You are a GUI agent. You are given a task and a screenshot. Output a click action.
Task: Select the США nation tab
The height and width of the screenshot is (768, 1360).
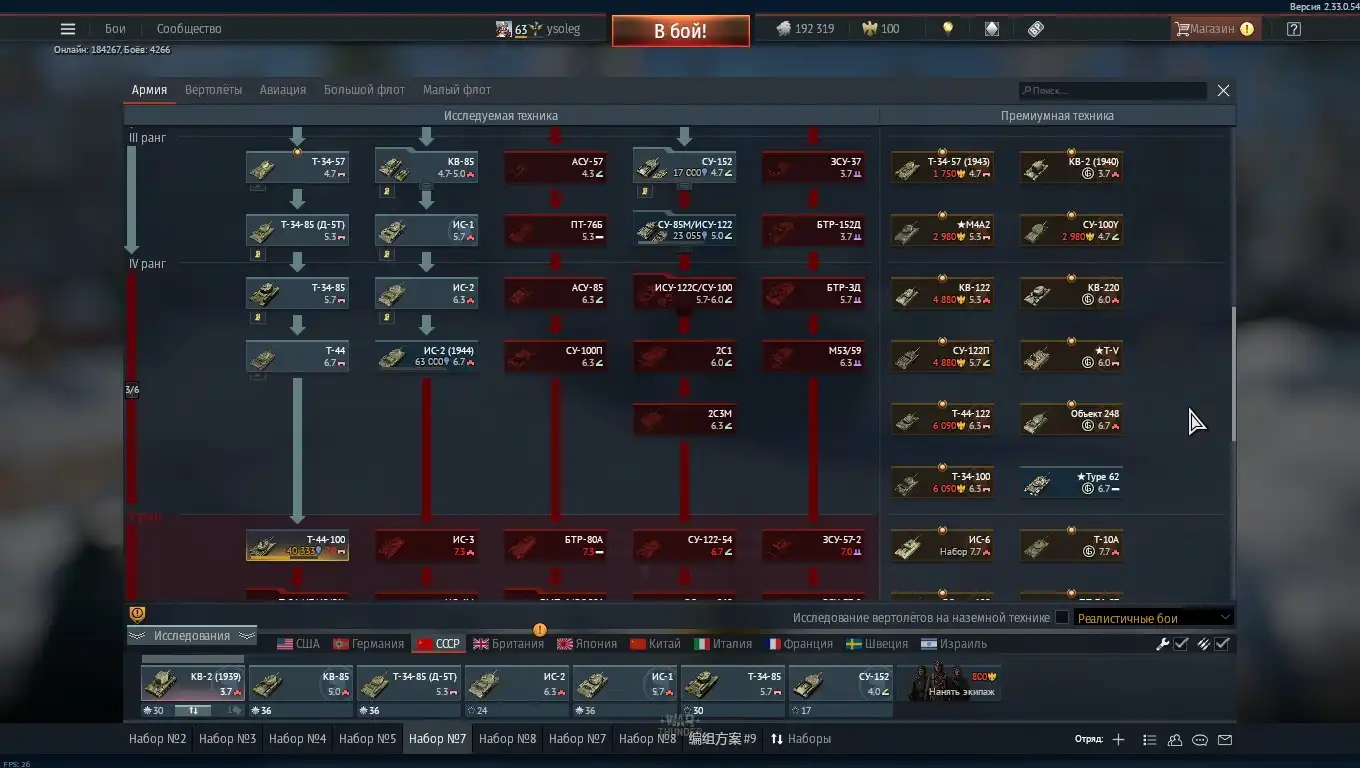tap(298, 644)
